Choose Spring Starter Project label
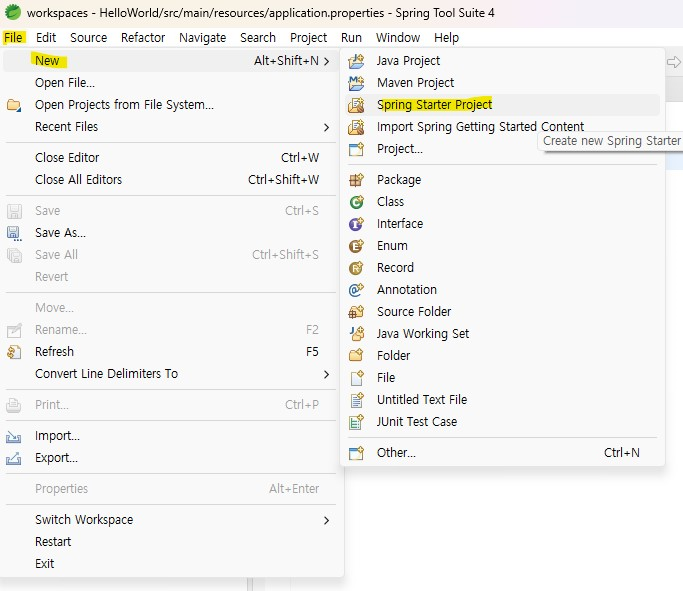683x591 pixels. (x=434, y=105)
